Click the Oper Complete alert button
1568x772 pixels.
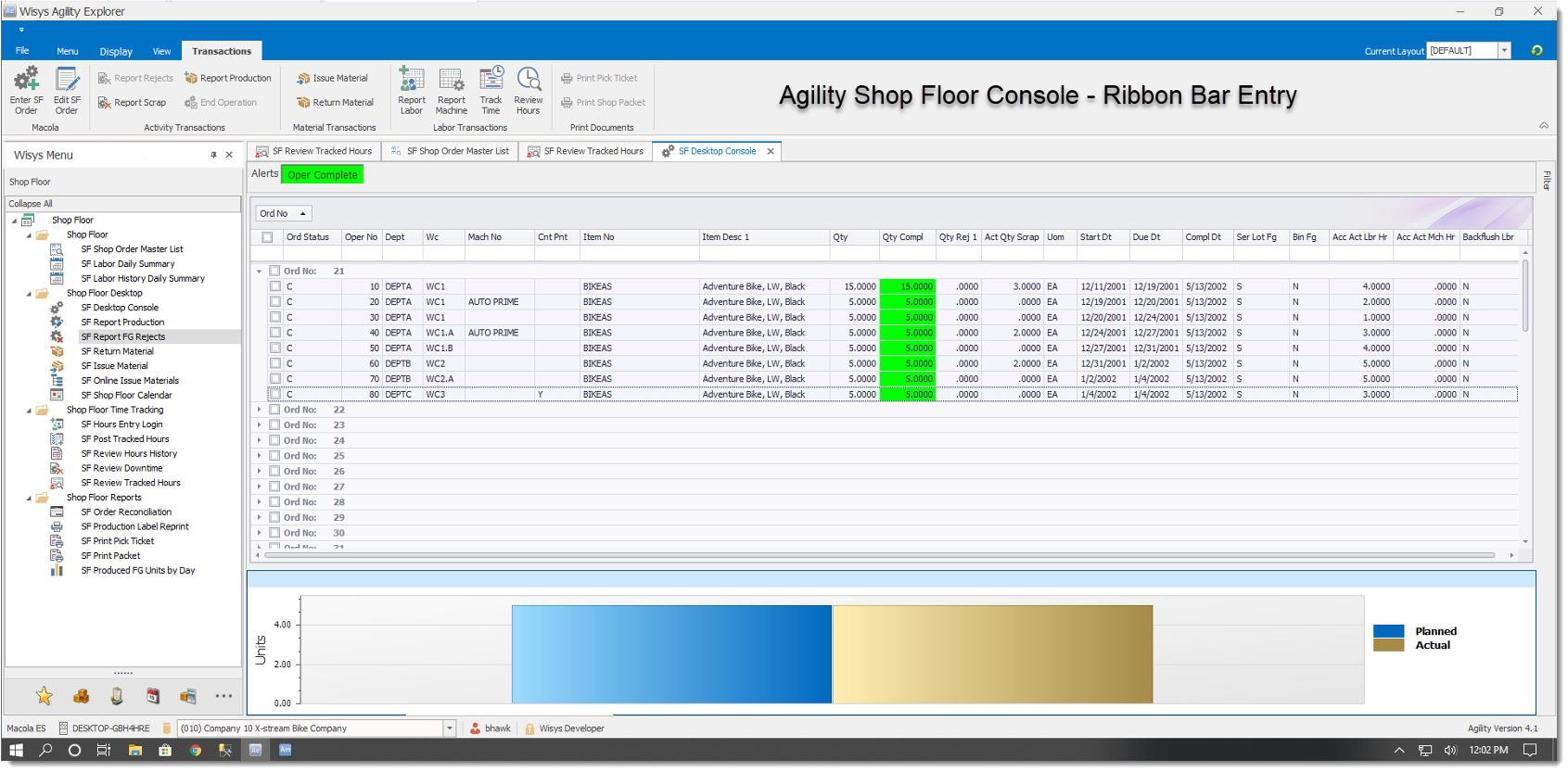pyautogui.click(x=322, y=175)
